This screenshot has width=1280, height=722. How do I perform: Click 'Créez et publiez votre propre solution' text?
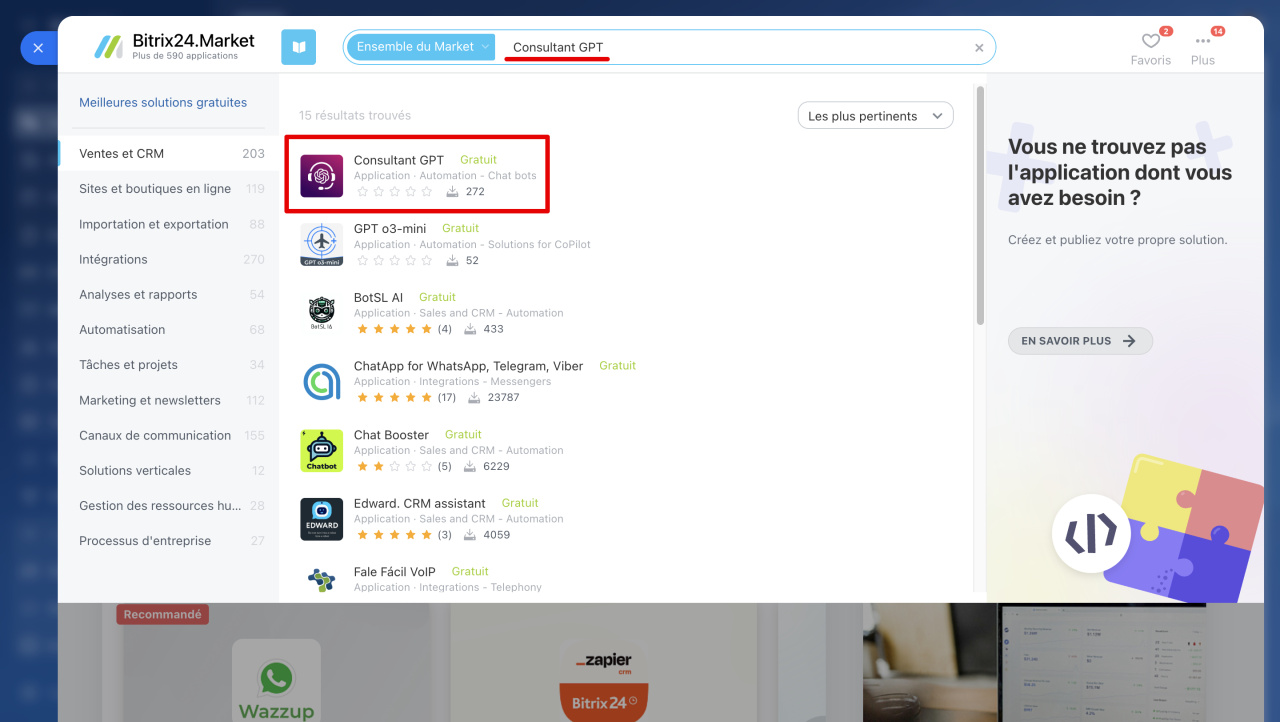point(1117,240)
